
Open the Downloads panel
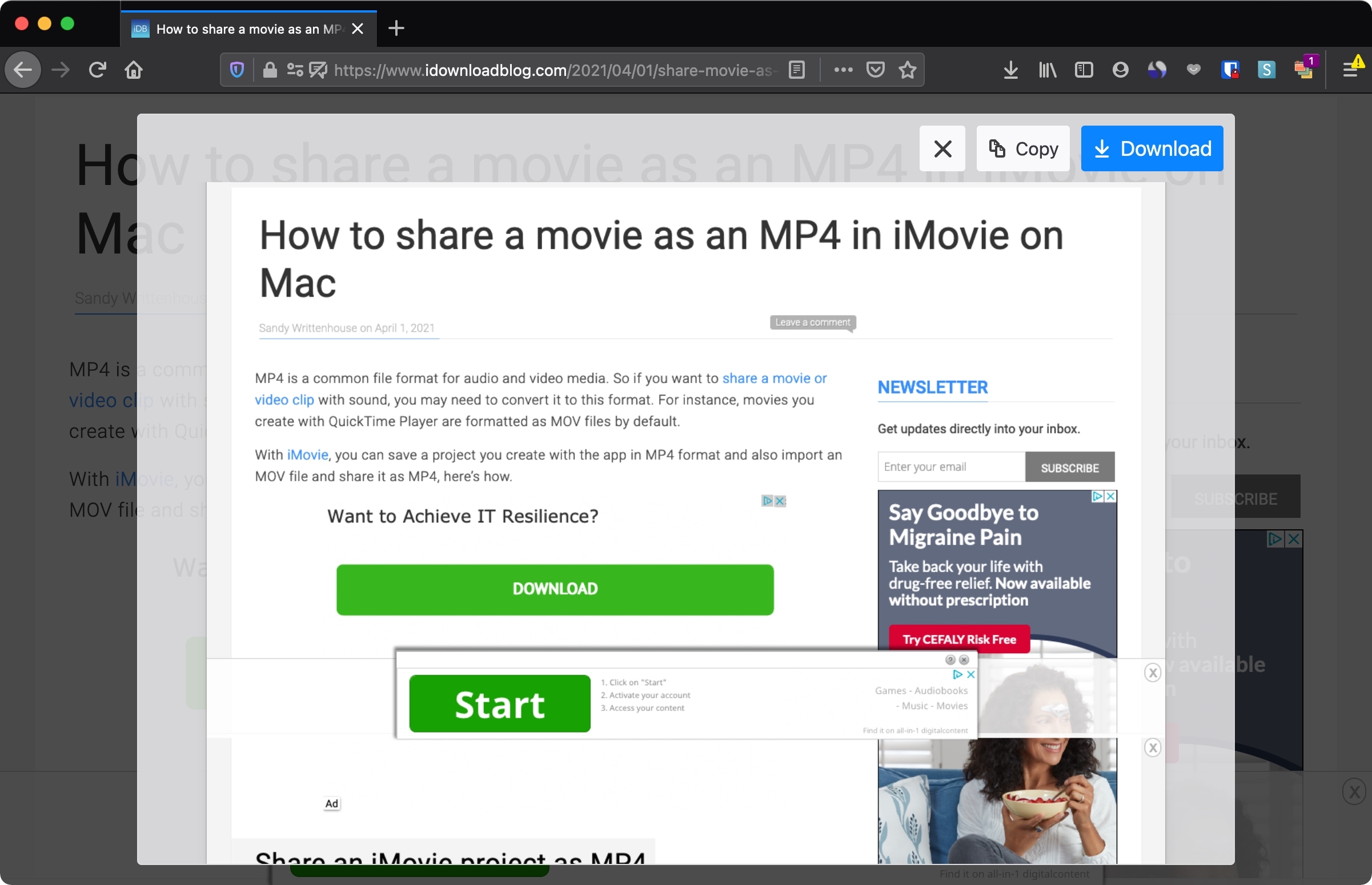pyautogui.click(x=1011, y=70)
